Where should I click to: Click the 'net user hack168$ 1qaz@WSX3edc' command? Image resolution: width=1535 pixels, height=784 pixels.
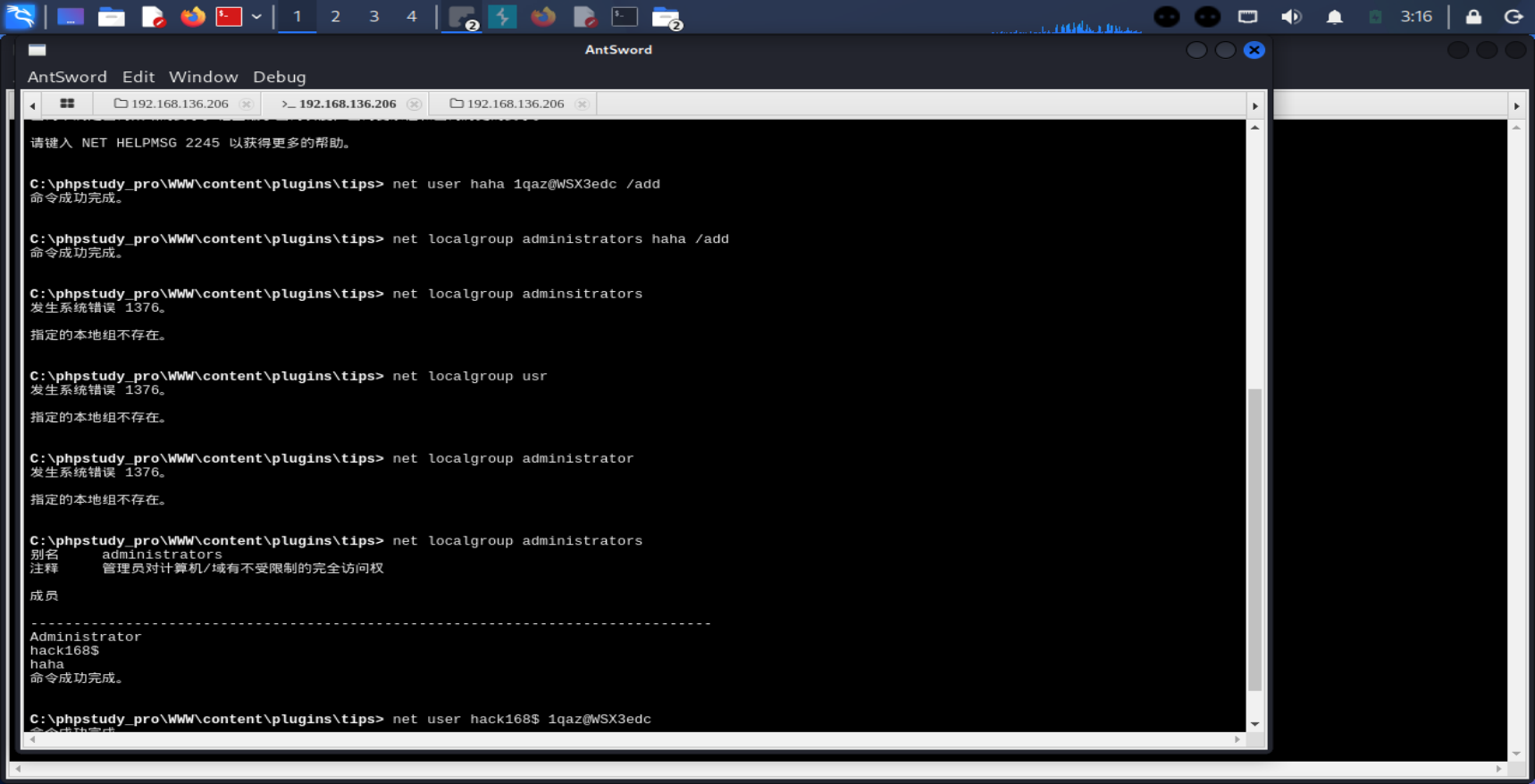pos(522,719)
